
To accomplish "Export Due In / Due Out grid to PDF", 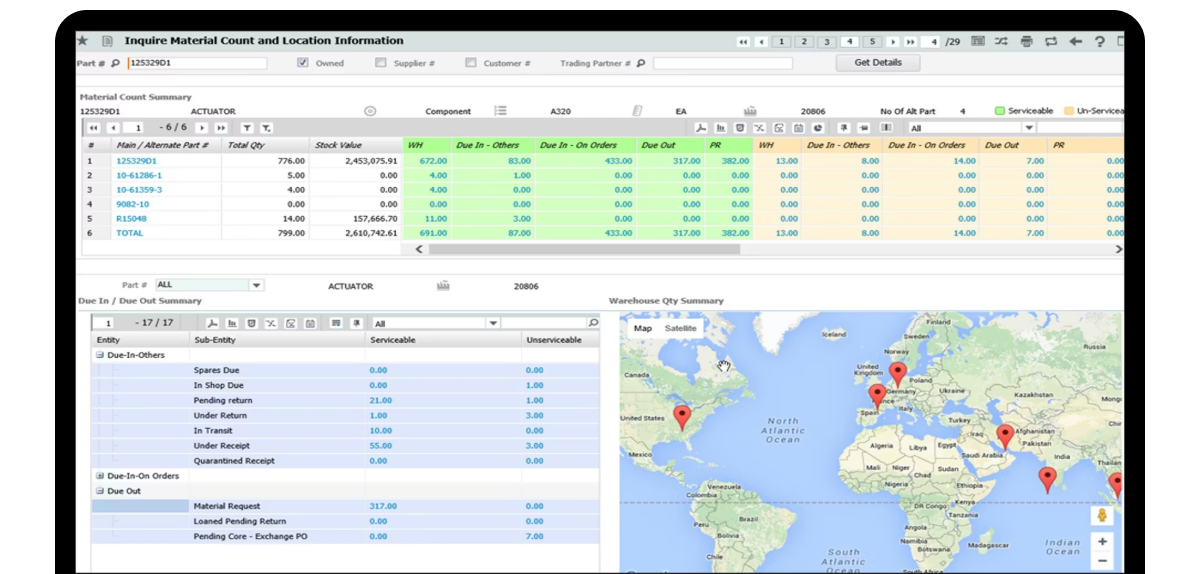I will [x=212, y=323].
